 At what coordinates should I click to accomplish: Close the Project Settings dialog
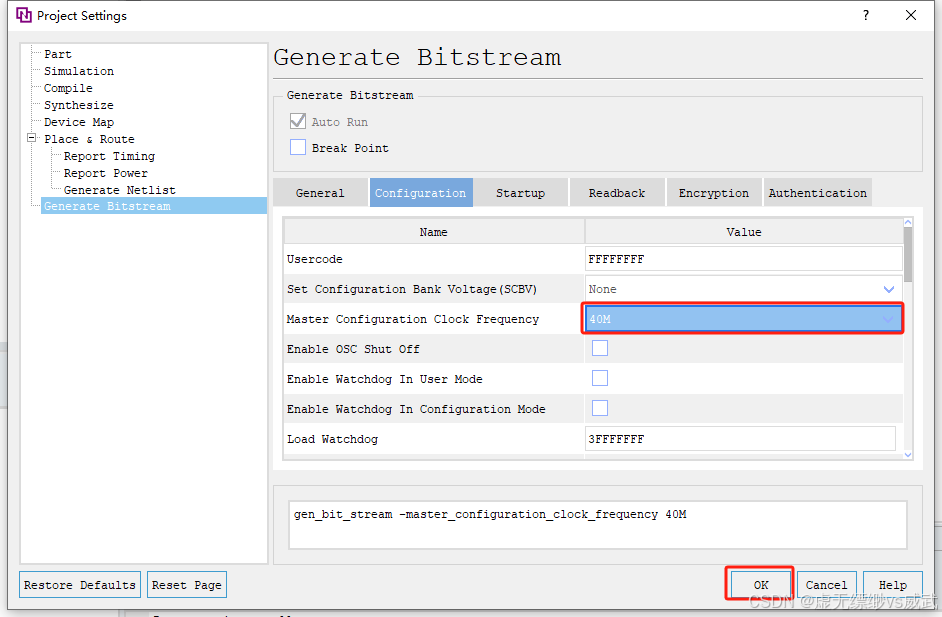(x=911, y=15)
